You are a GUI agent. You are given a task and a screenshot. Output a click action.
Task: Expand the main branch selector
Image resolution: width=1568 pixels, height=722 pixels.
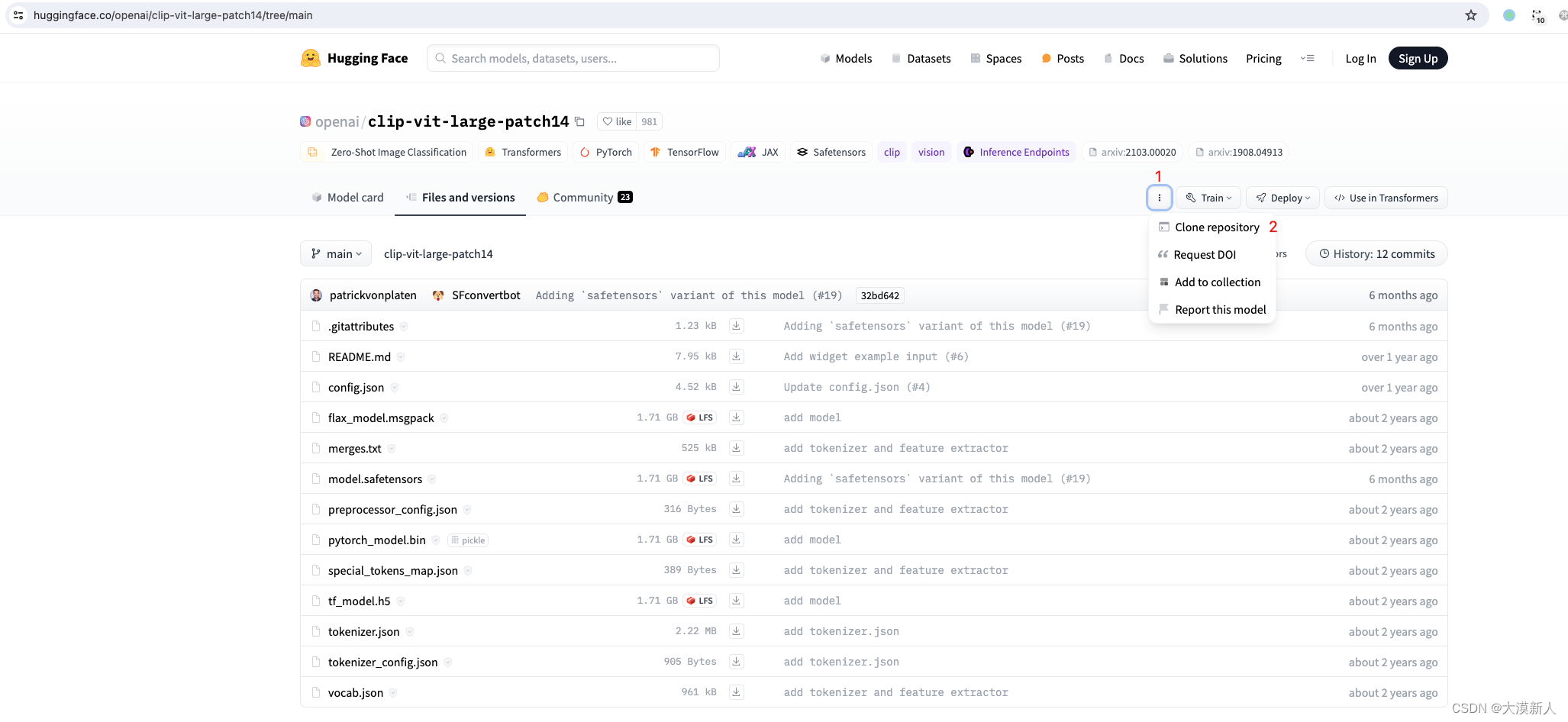pyautogui.click(x=336, y=254)
